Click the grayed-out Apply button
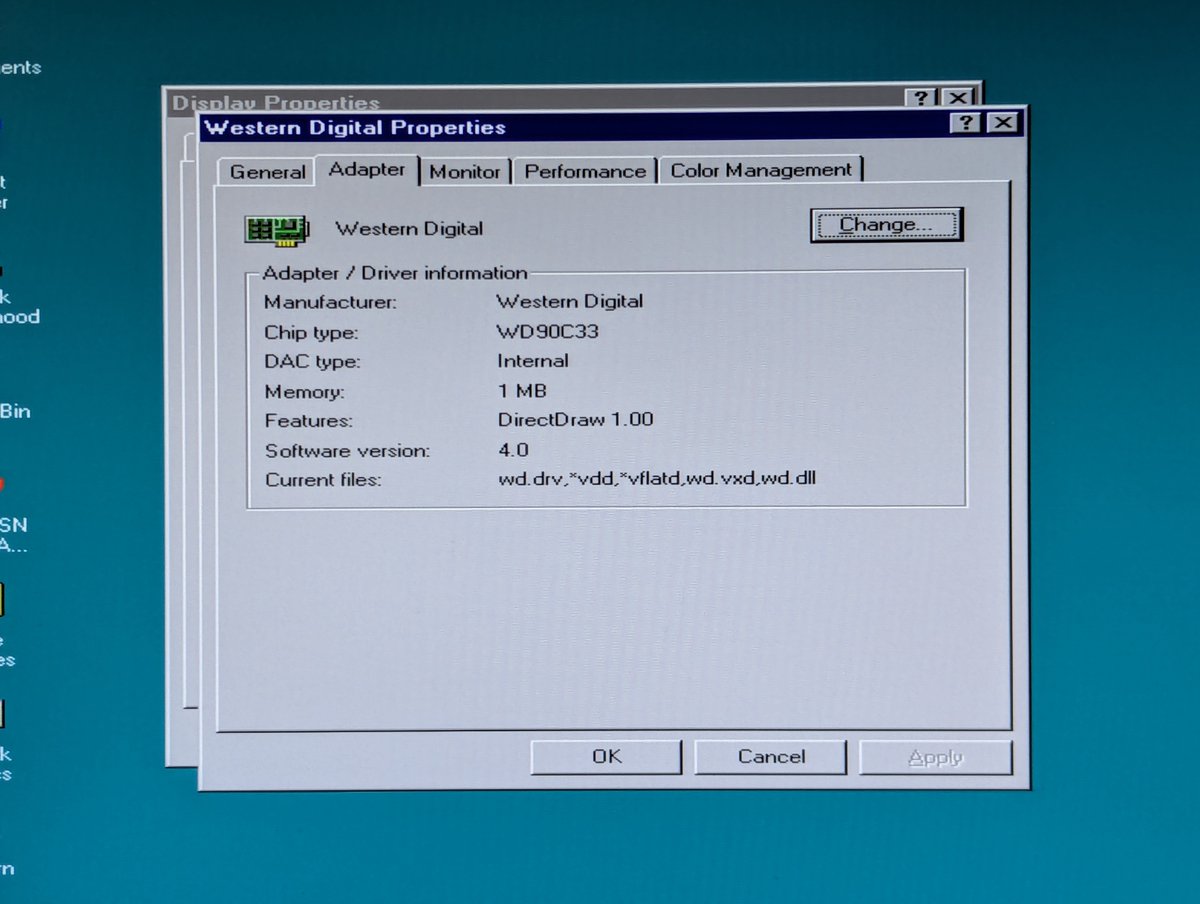1200x904 pixels. pos(935,757)
